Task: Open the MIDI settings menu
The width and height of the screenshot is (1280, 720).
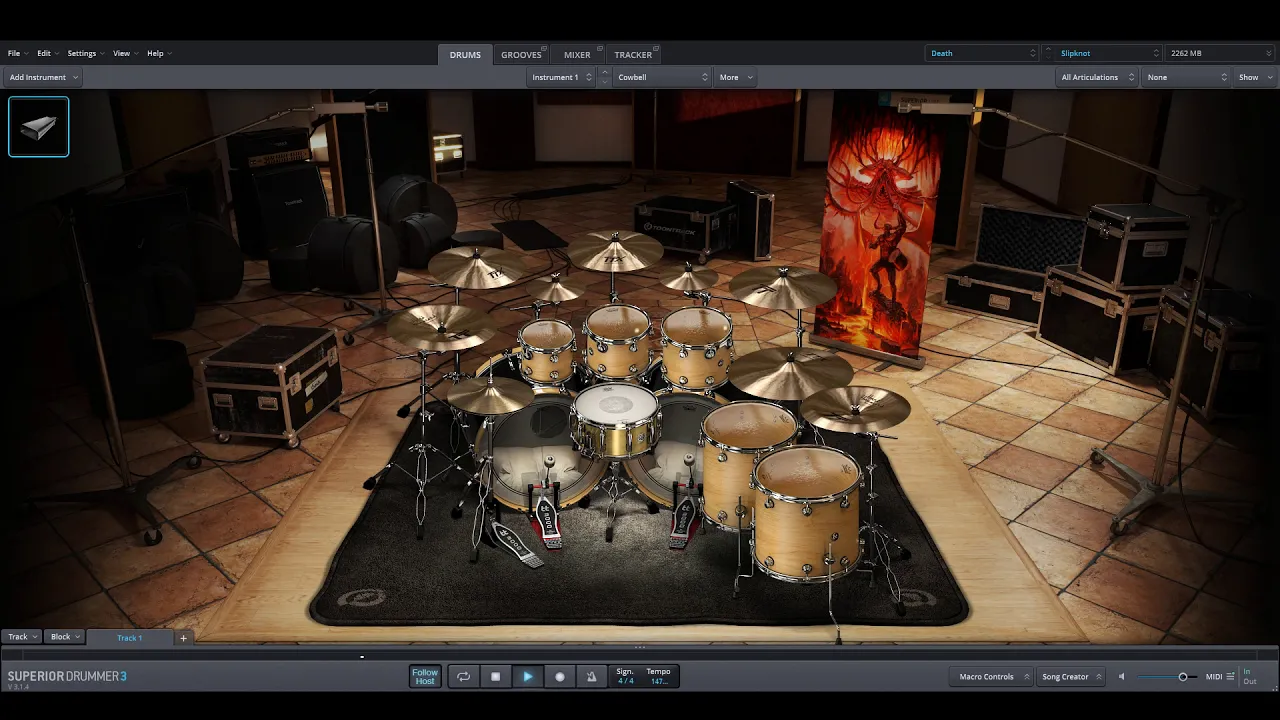Action: (x=1220, y=677)
